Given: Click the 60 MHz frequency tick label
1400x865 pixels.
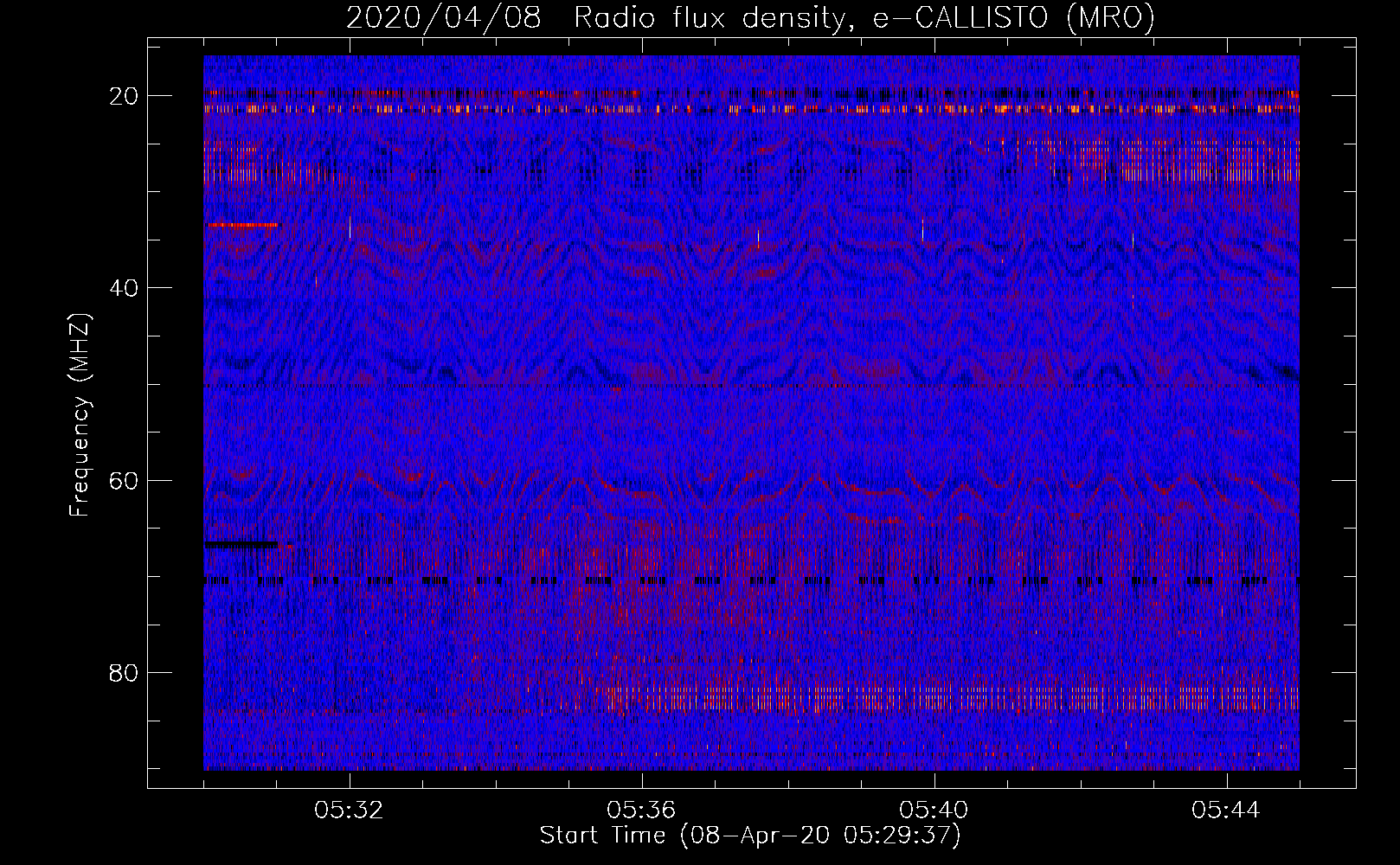Looking at the screenshot, I should [125, 481].
